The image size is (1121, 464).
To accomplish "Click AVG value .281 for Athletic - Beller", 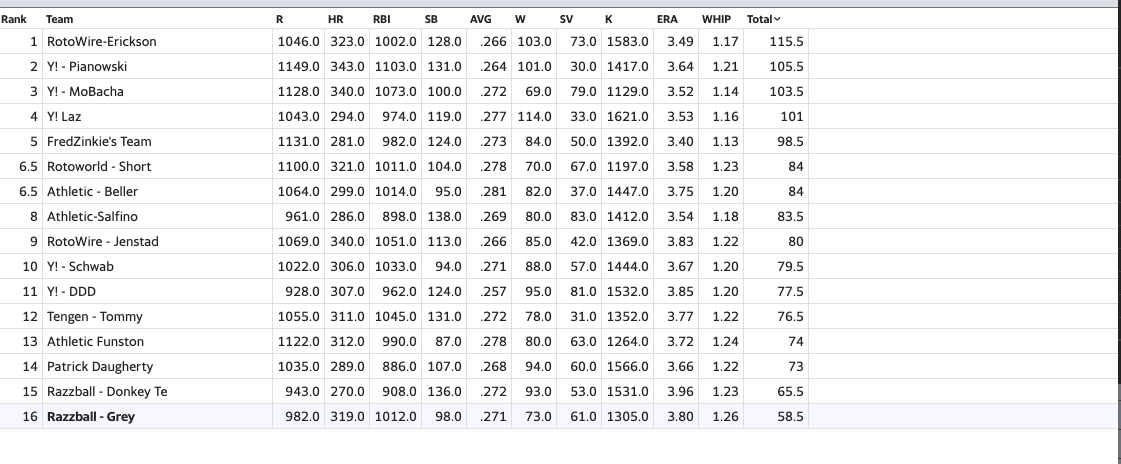I will pos(494,192).
